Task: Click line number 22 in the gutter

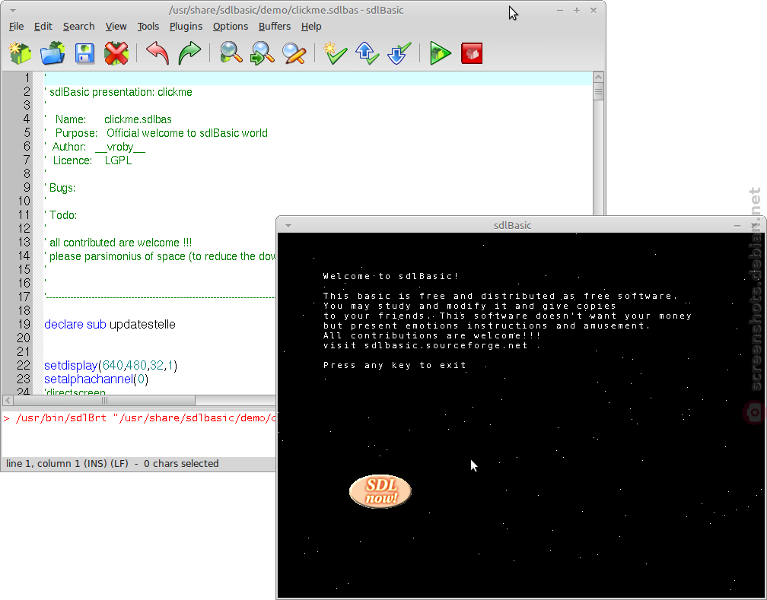Action: pyautogui.click(x=24, y=365)
